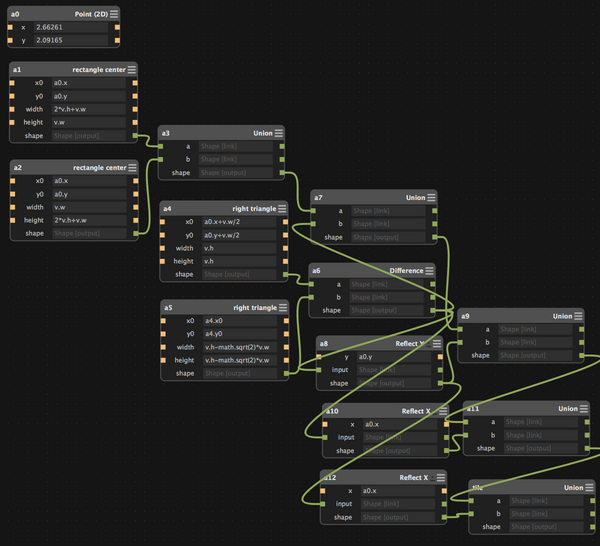Edit a5 x0 field a4.x0
Viewport: 600px width, 546px height.
(240, 321)
